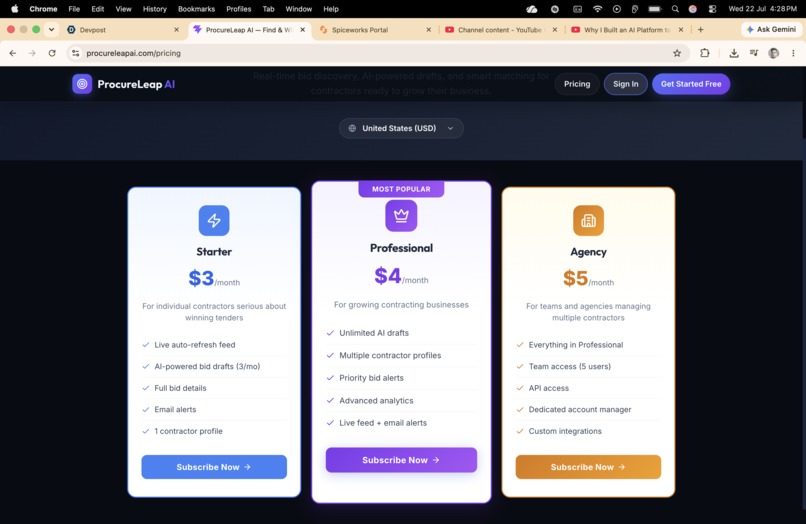
Task: Click the ProcureLeap AI brand name
Action: pos(136,84)
